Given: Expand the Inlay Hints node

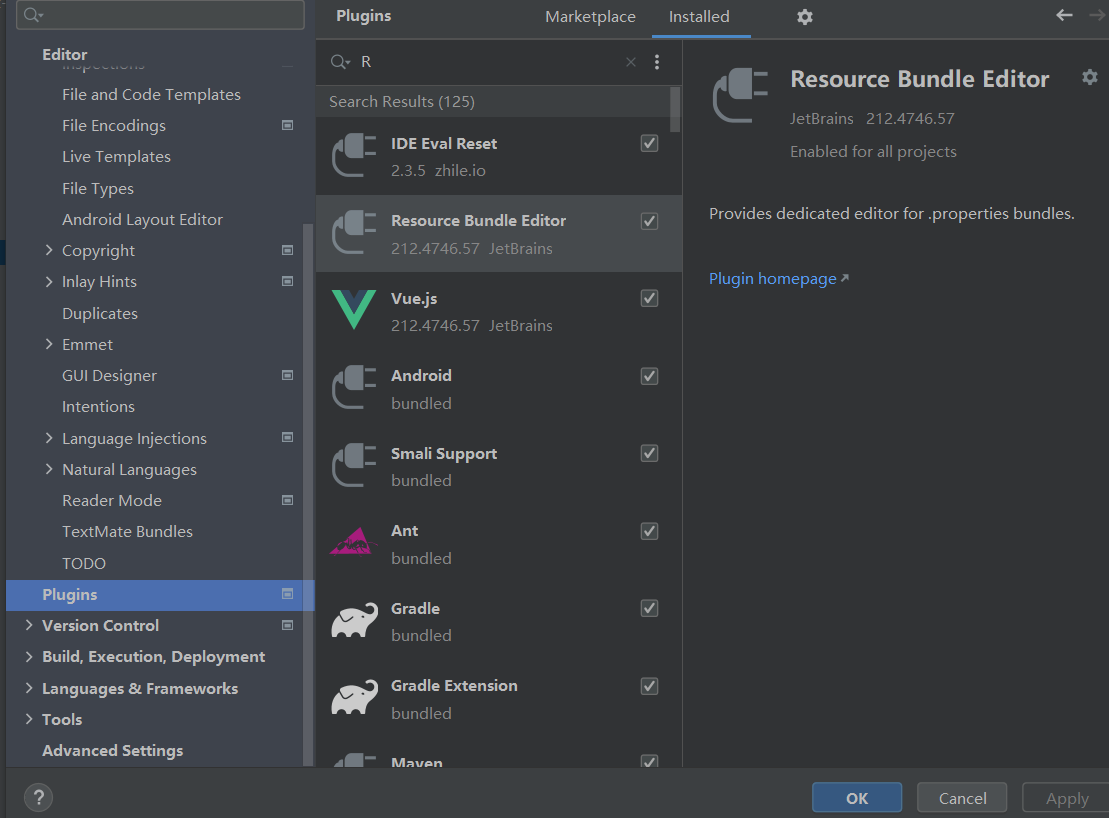Looking at the screenshot, I should tap(49, 281).
